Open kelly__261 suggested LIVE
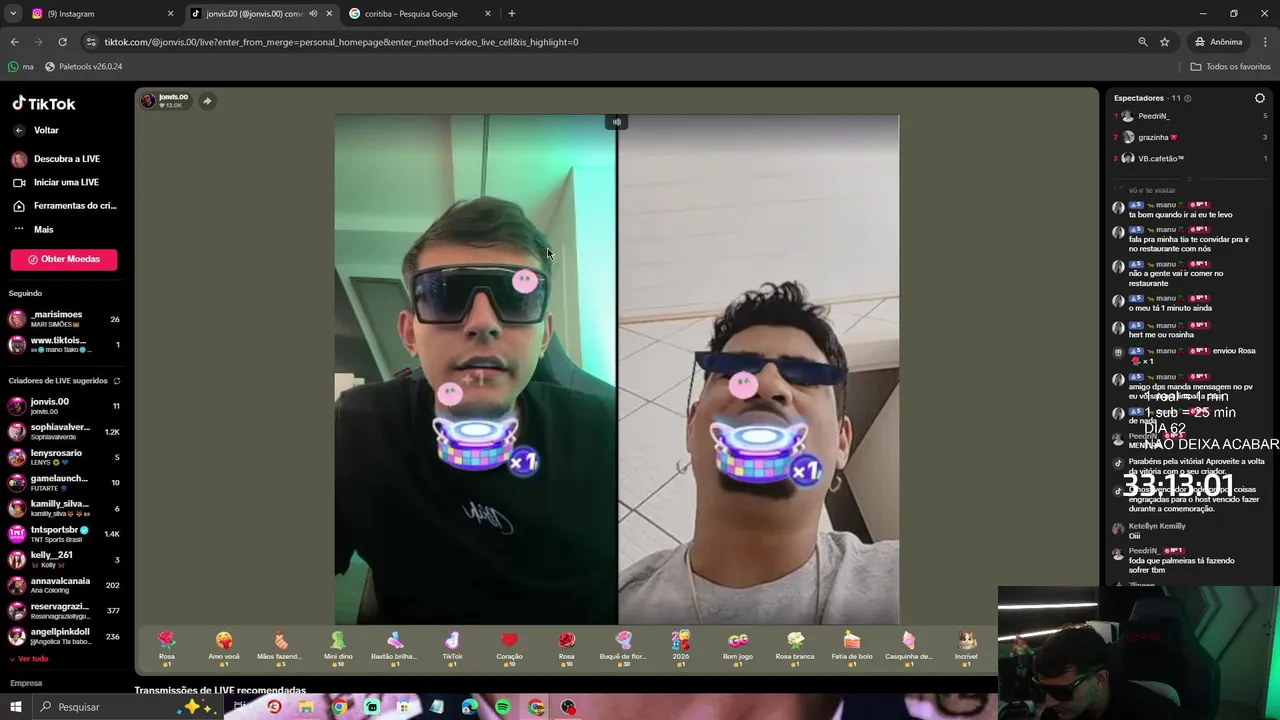Viewport: 1280px width, 720px height. coord(64,560)
